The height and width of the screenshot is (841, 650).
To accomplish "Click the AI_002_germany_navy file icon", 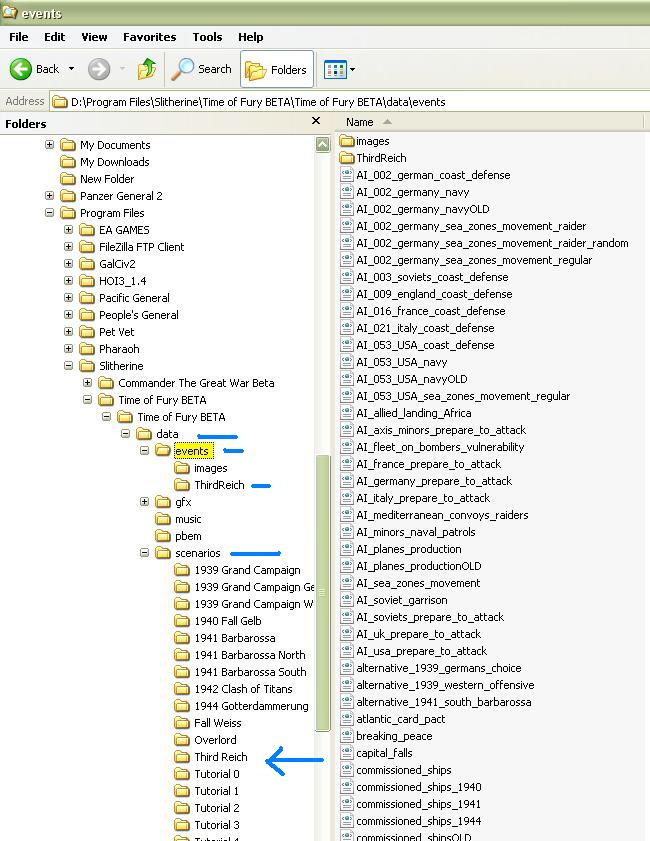I will [x=347, y=192].
